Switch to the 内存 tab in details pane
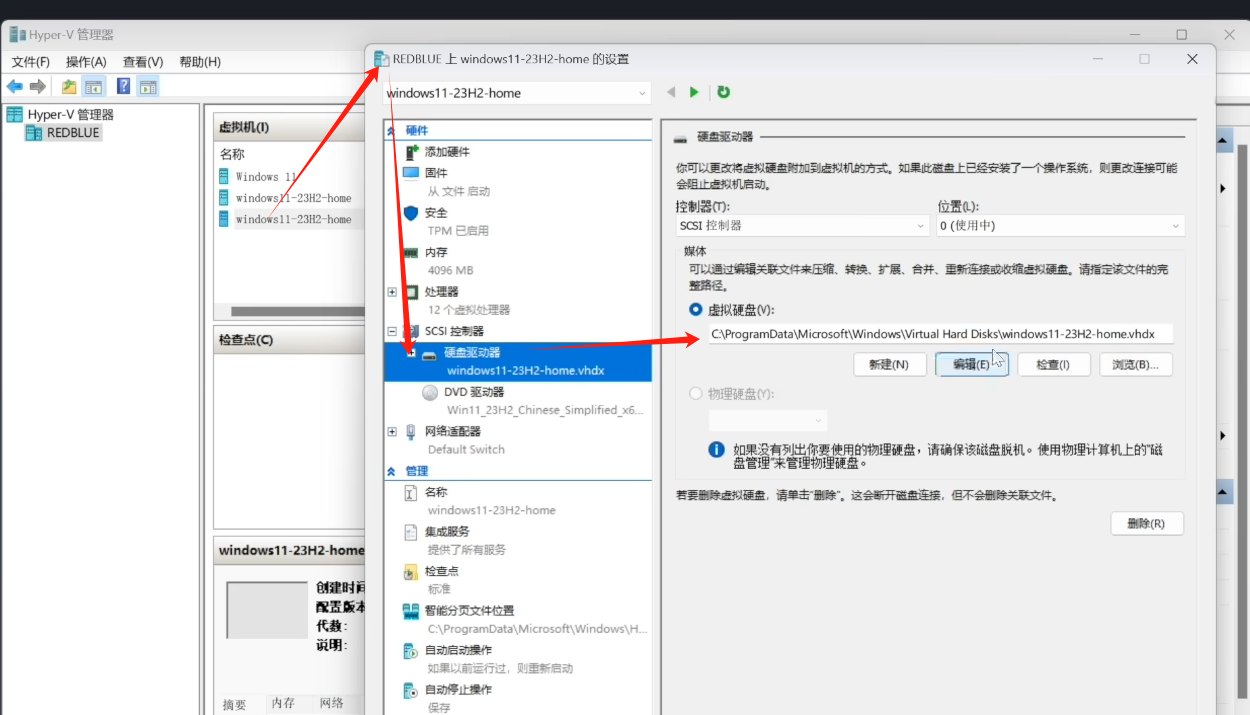 click(284, 704)
